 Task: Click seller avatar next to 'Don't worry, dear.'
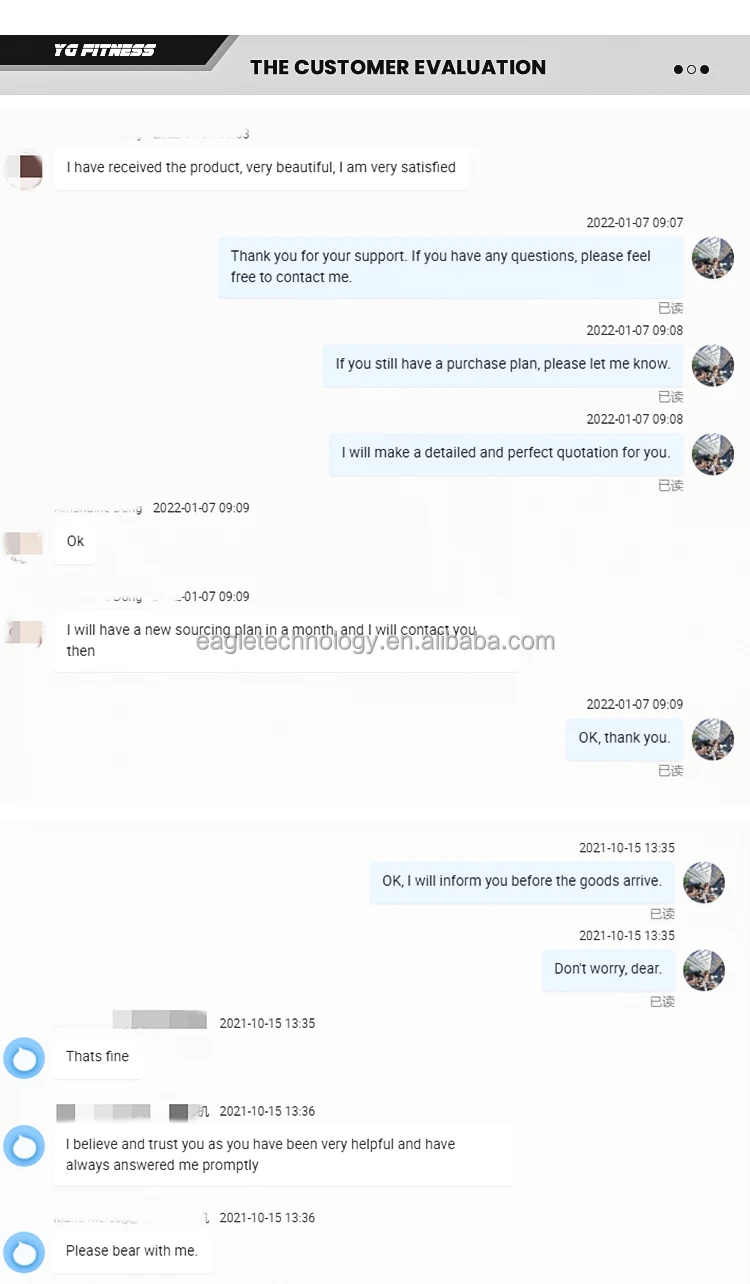(704, 970)
